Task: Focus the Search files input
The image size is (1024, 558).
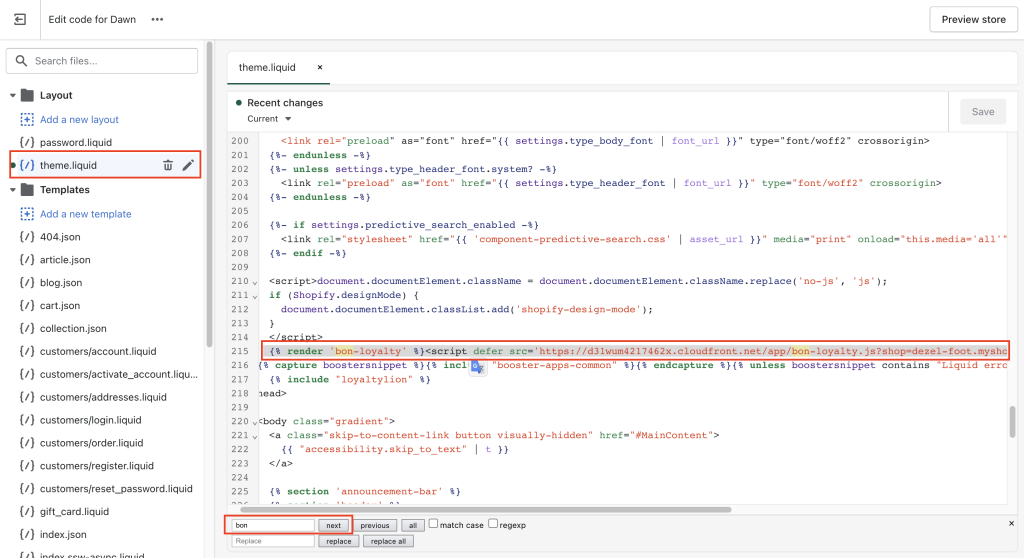Action: pyautogui.click(x=102, y=61)
